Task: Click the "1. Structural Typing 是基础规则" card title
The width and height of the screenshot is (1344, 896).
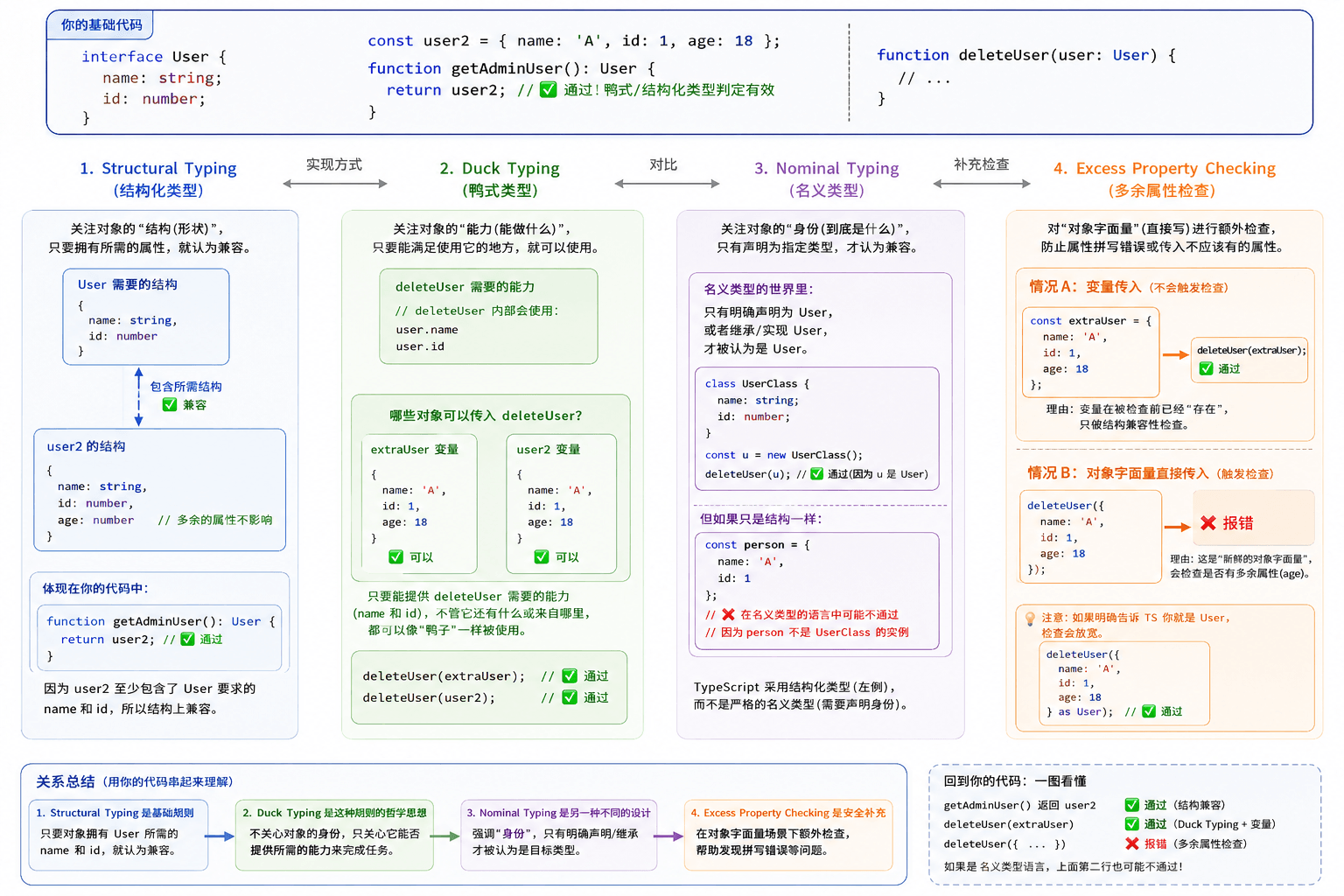Action: coord(115,813)
